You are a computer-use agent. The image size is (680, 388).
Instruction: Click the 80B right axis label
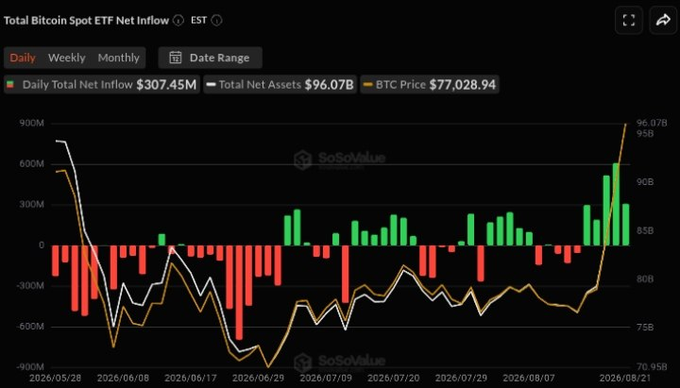tap(644, 279)
